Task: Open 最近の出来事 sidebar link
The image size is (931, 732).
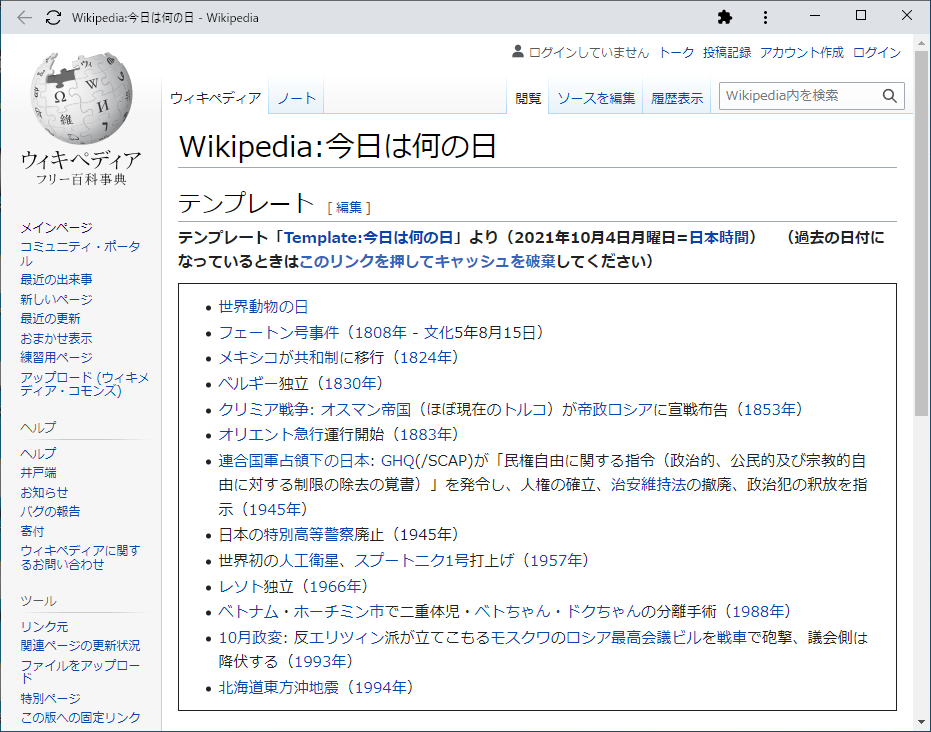Action: (x=56, y=279)
